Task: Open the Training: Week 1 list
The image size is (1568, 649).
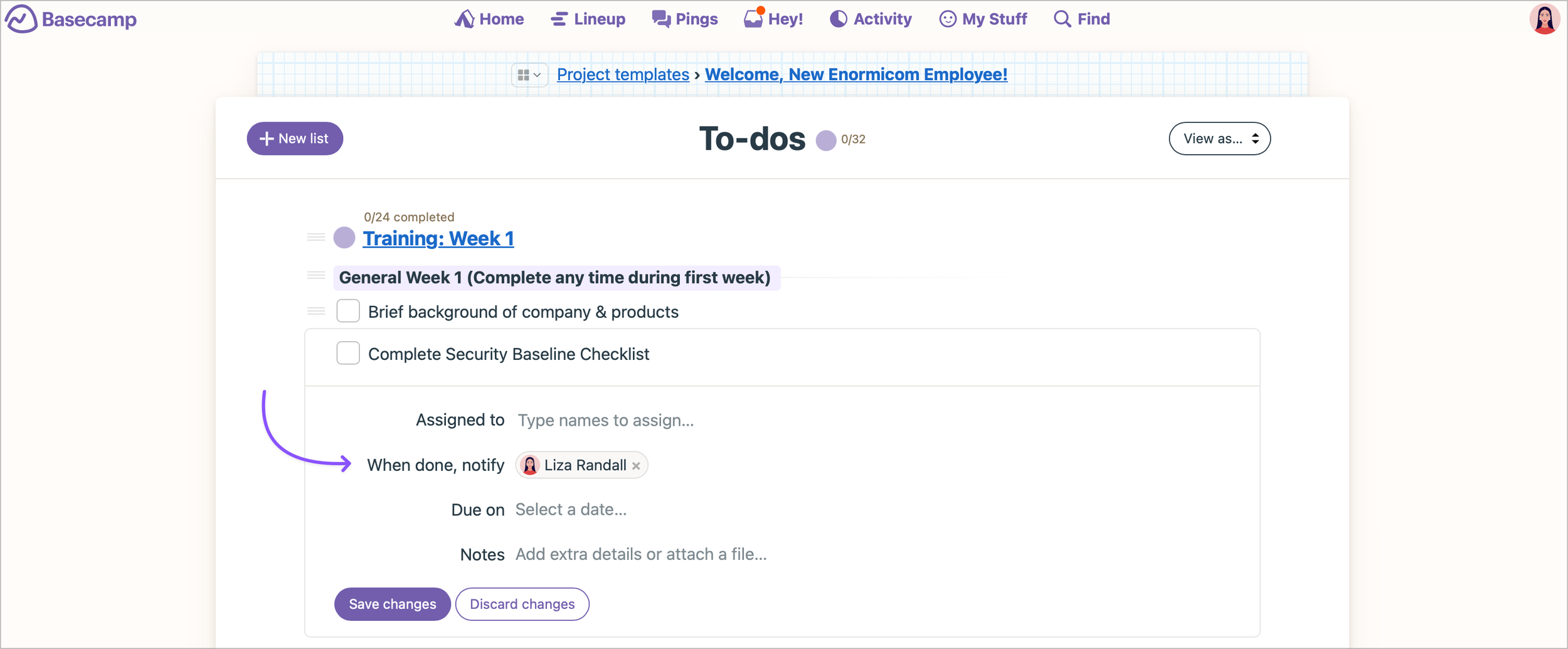Action: pos(438,238)
